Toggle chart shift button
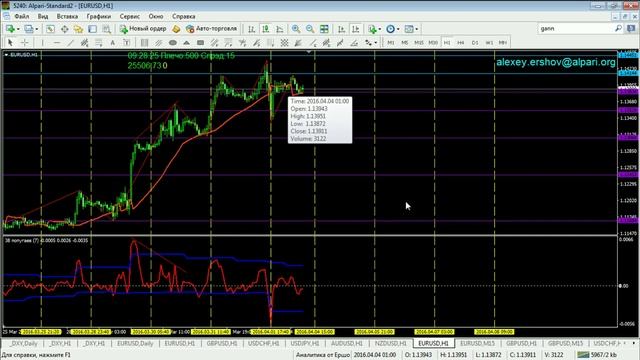 click(x=356, y=29)
